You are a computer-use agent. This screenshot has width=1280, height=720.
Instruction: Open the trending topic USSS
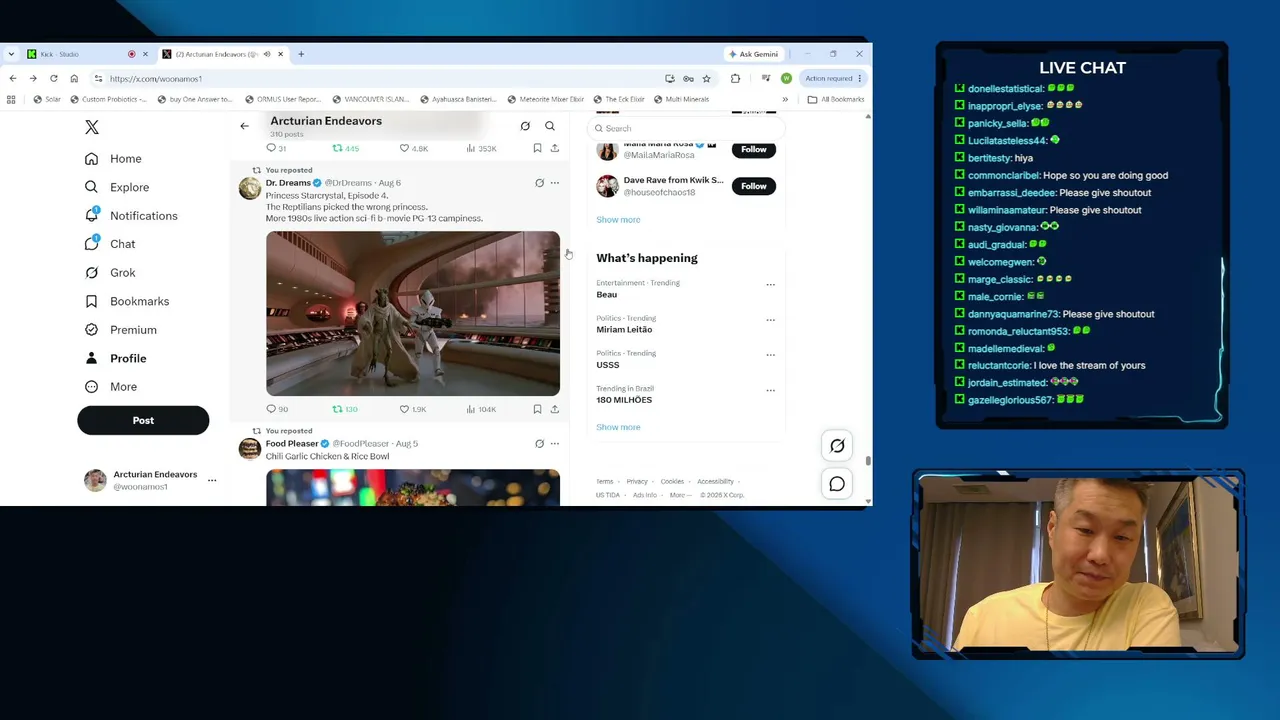click(x=608, y=365)
